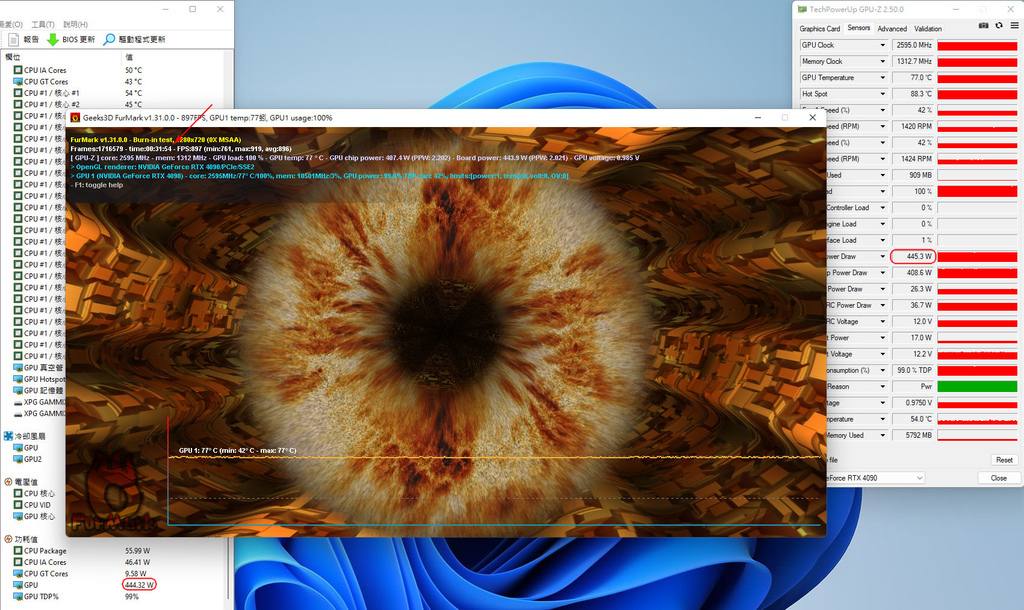
Task: Click the FurMark GPU temperature graph line
Action: [494, 457]
